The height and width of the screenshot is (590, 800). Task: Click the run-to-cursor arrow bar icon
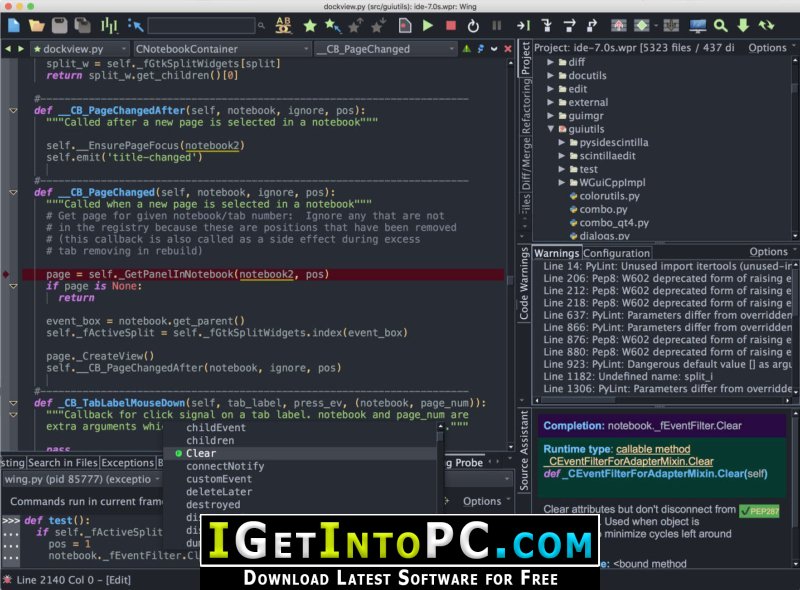523,25
